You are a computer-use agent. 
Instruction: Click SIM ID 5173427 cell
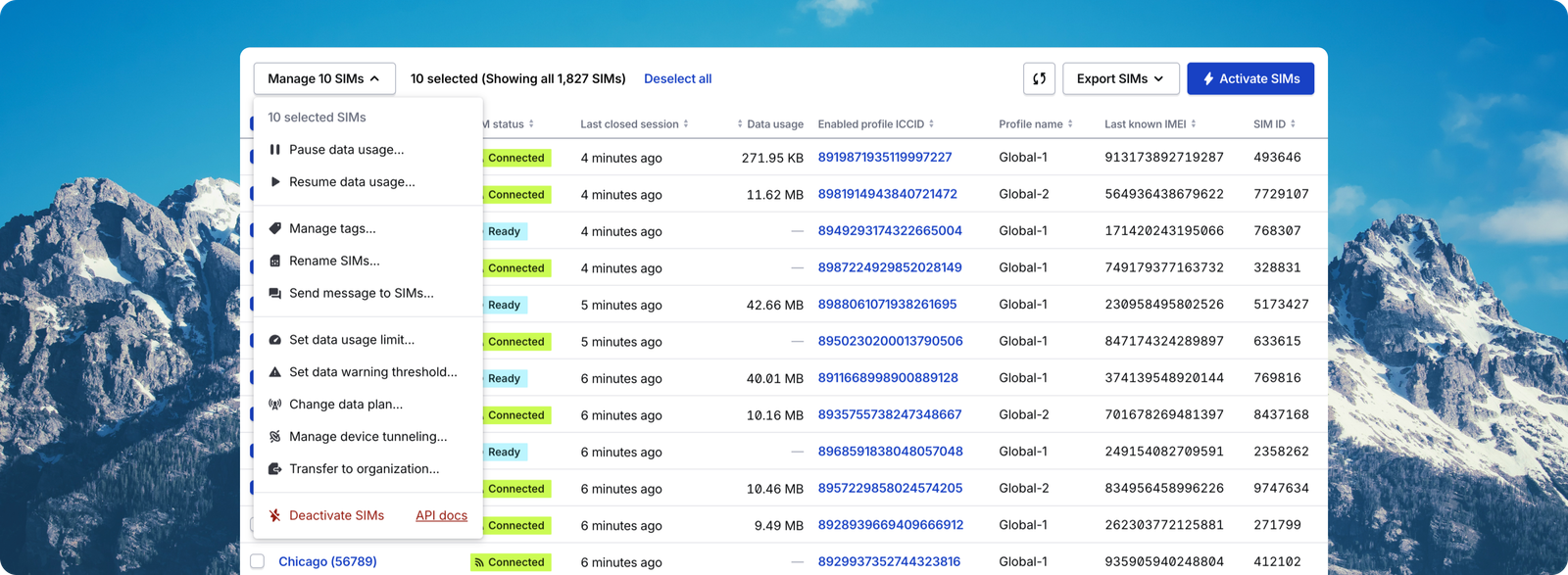(x=1282, y=305)
